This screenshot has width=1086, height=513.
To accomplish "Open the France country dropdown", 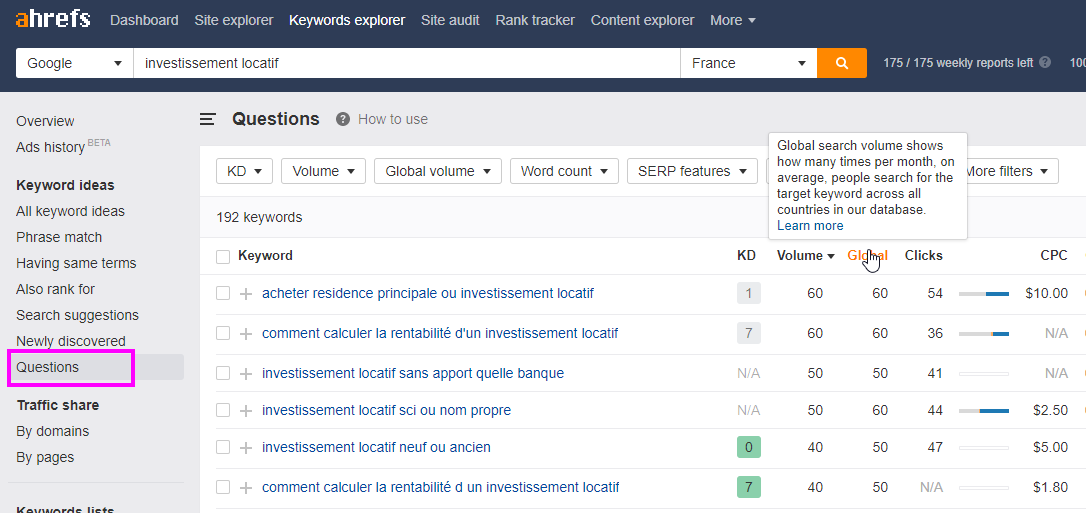I will [749, 63].
